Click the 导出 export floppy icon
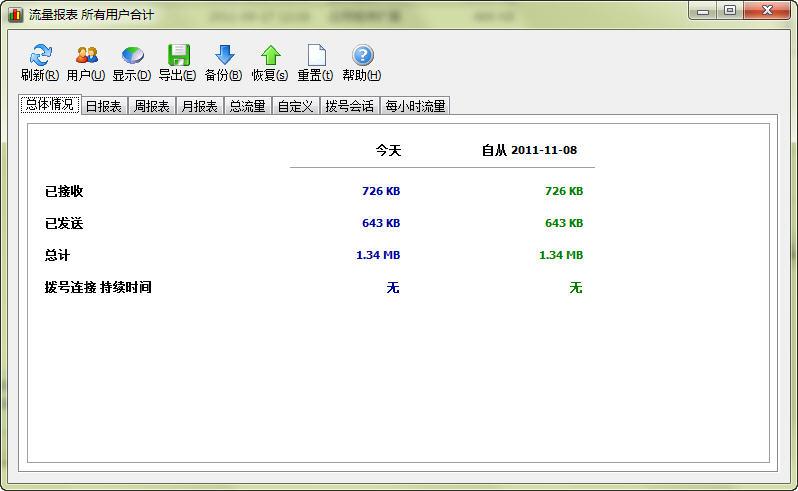This screenshot has height=491, width=798. click(x=179, y=54)
